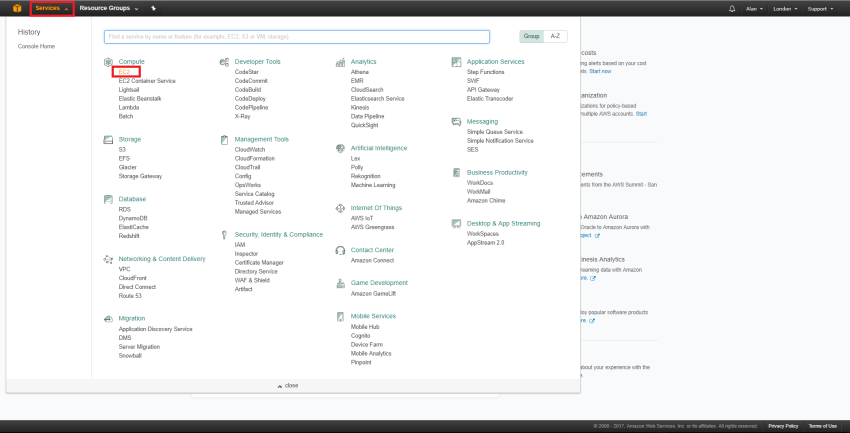Open Amazon GameLift service

pyautogui.click(x=374, y=294)
